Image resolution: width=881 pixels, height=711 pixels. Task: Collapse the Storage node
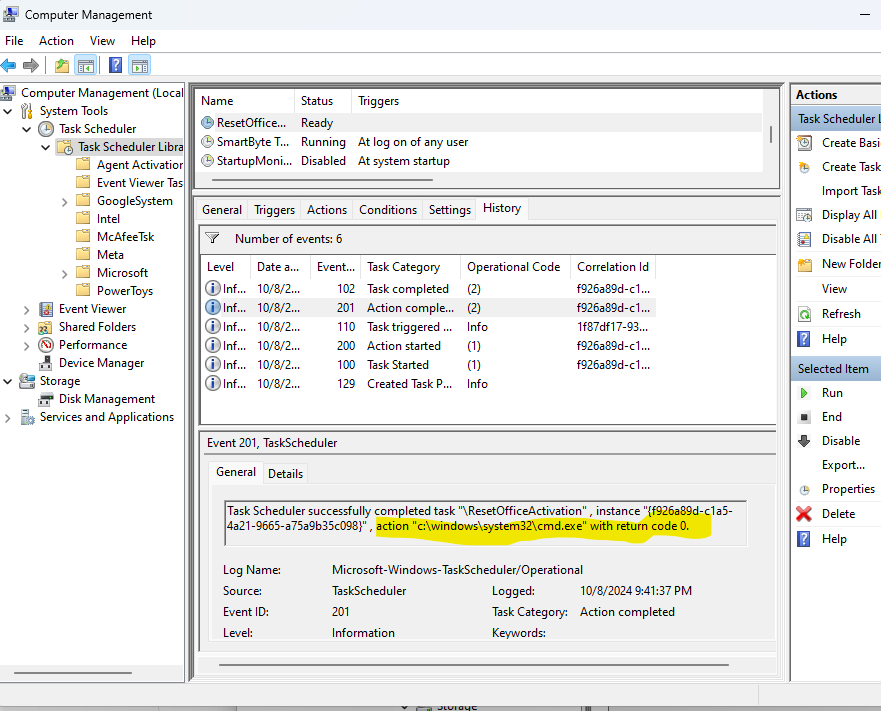pos(8,381)
